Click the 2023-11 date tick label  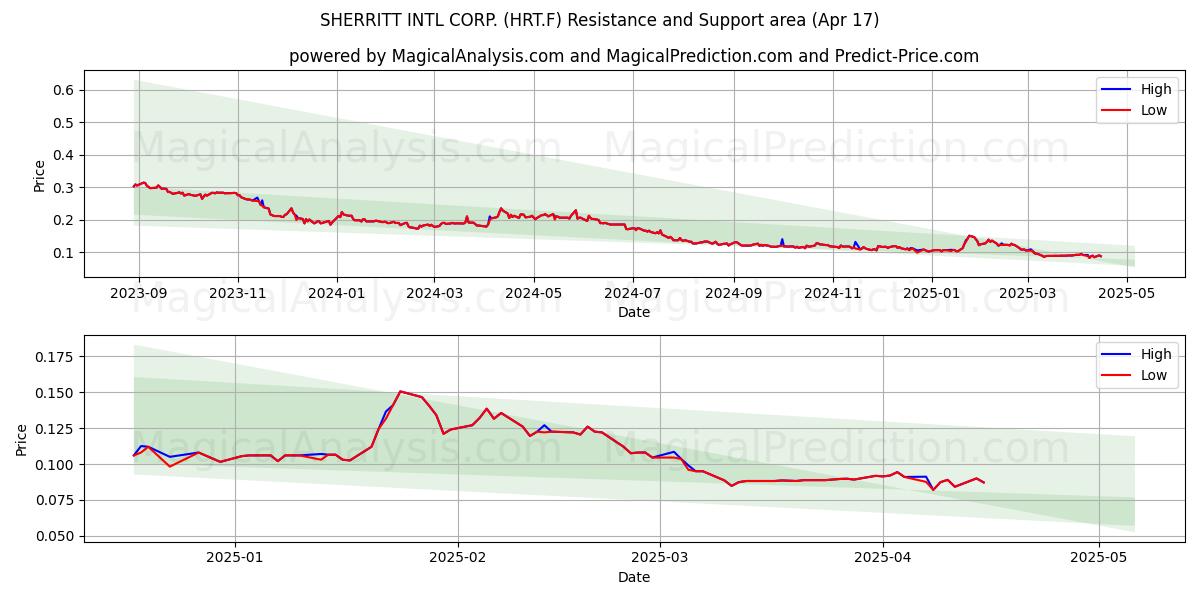(238, 293)
